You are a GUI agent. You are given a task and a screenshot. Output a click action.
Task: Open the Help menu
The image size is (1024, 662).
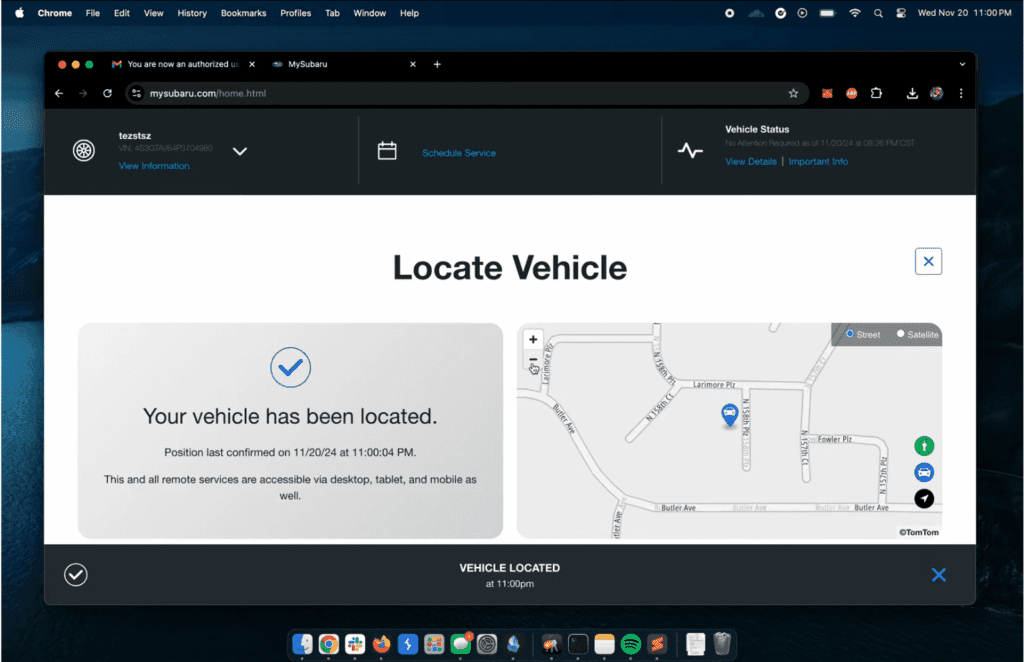(409, 13)
